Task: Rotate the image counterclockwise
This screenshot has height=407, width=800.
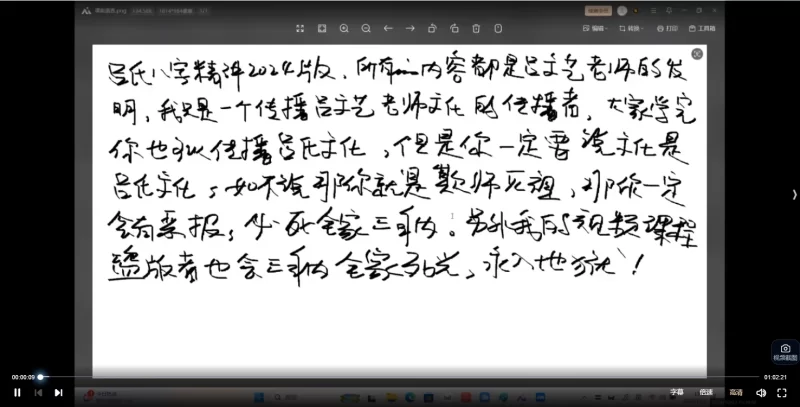Action: (432, 28)
